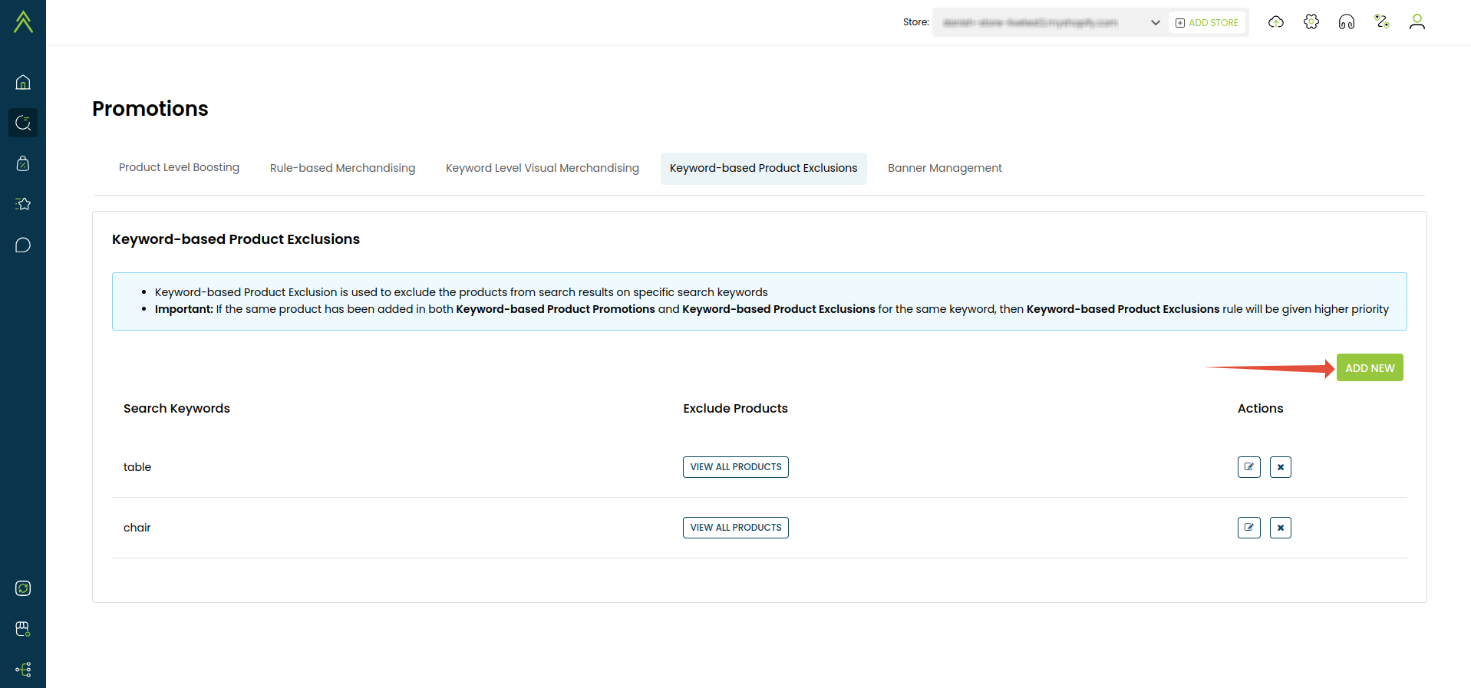Edit the table keyword exclusion
1471x688 pixels.
tap(1249, 467)
